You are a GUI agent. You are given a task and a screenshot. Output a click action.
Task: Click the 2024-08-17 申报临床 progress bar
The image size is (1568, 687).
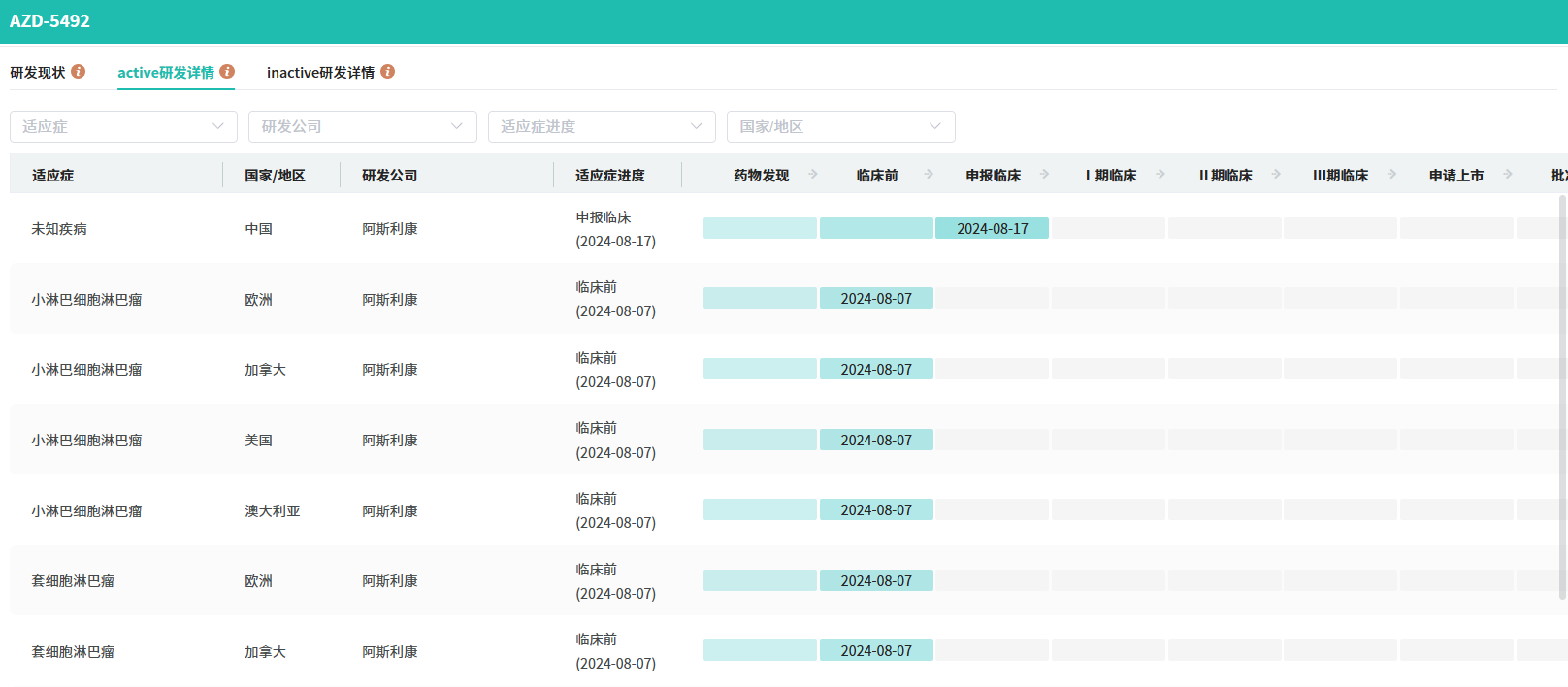tap(992, 229)
